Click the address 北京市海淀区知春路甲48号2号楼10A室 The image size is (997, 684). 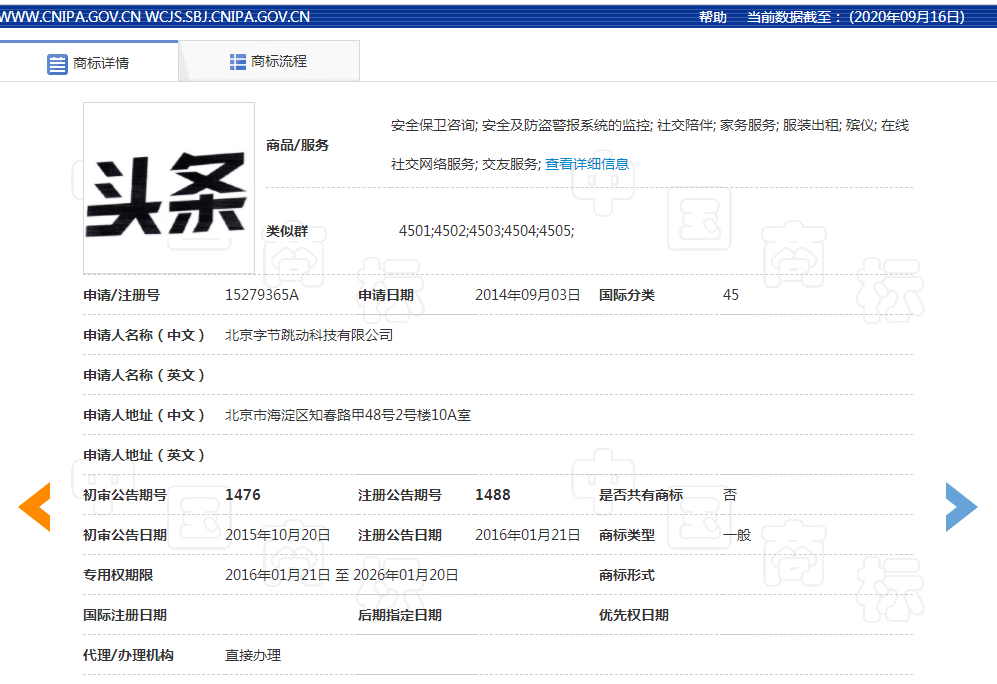348,415
